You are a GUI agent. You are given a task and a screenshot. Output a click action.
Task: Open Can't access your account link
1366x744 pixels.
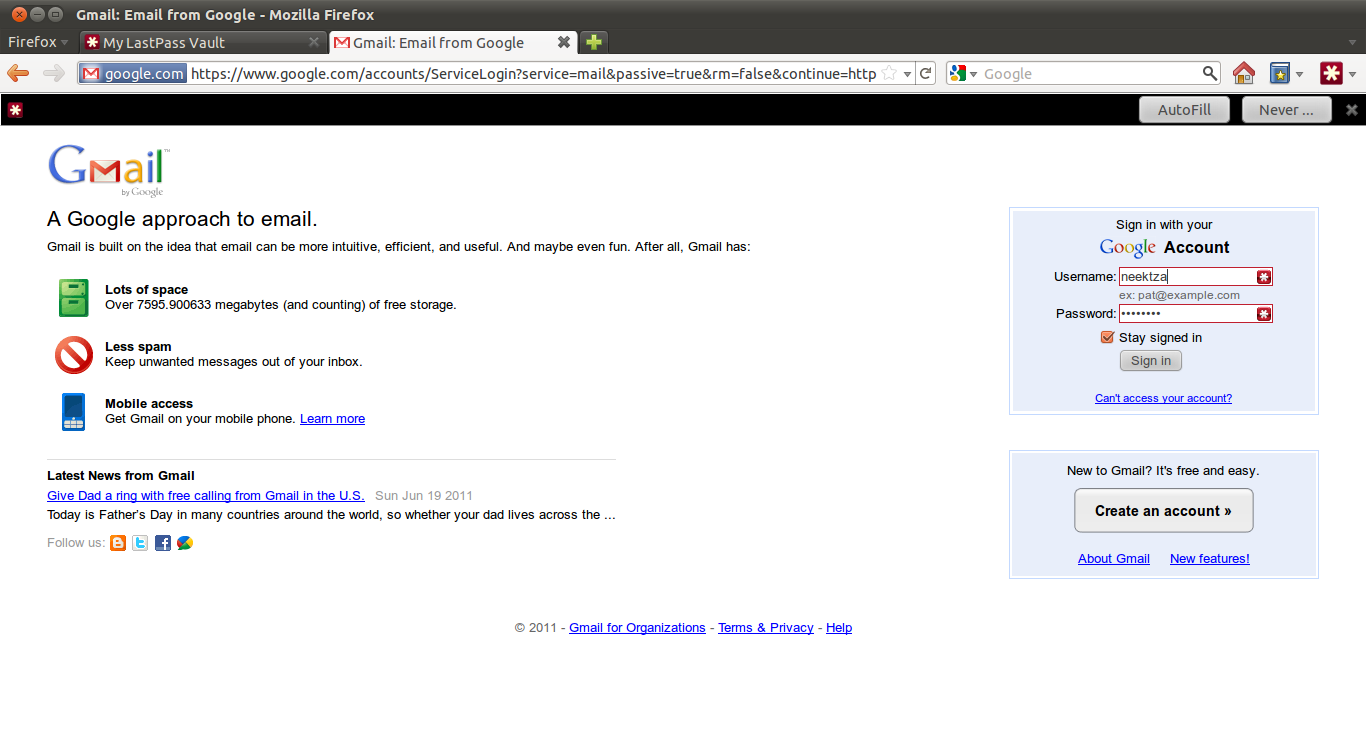click(1163, 398)
